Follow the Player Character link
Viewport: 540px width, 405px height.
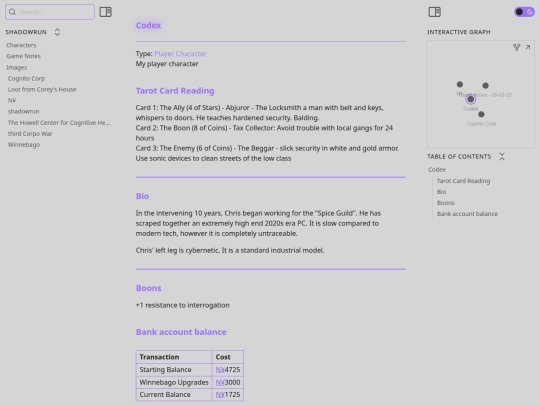180,54
